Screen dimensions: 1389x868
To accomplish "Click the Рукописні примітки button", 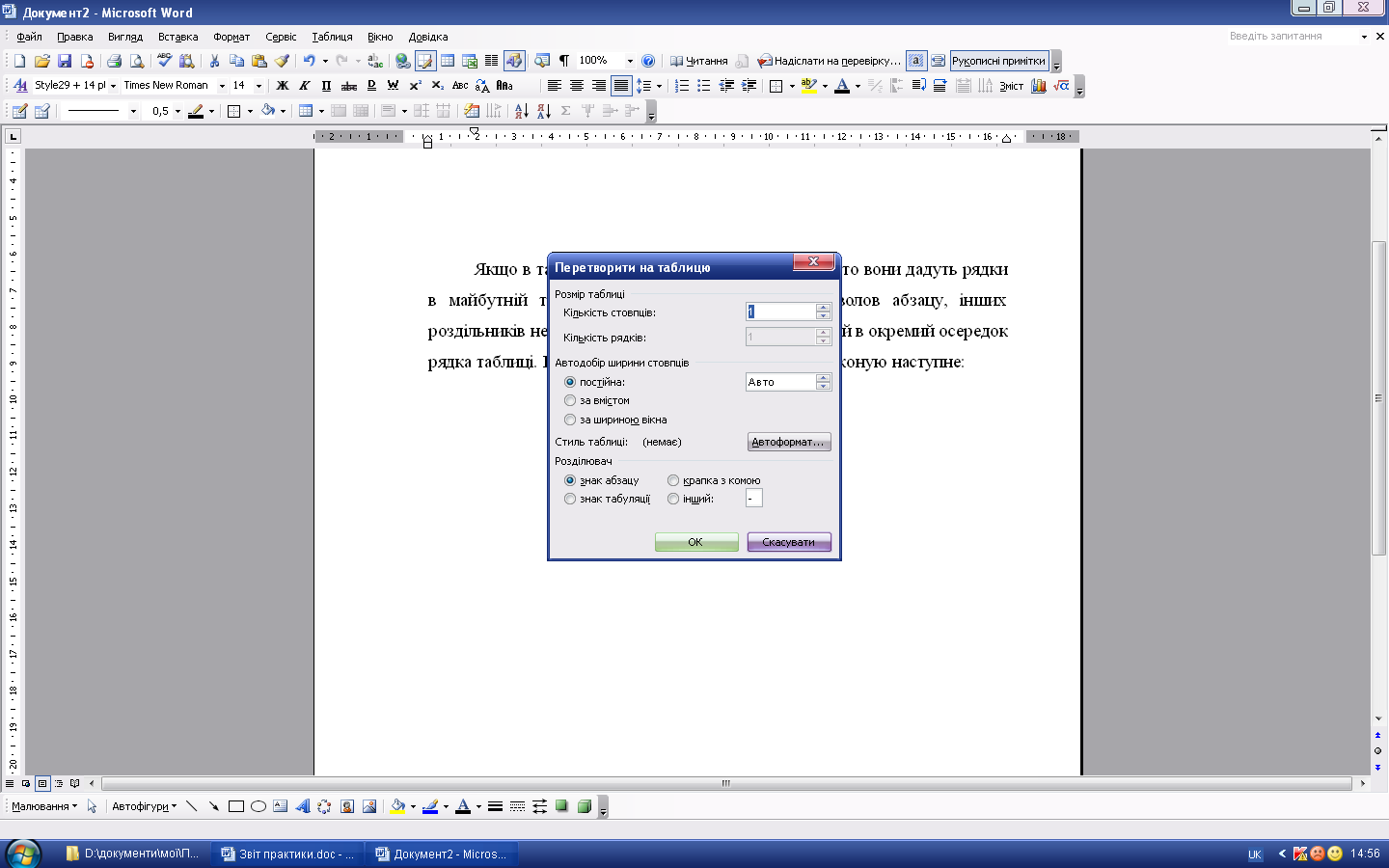I will (998, 61).
